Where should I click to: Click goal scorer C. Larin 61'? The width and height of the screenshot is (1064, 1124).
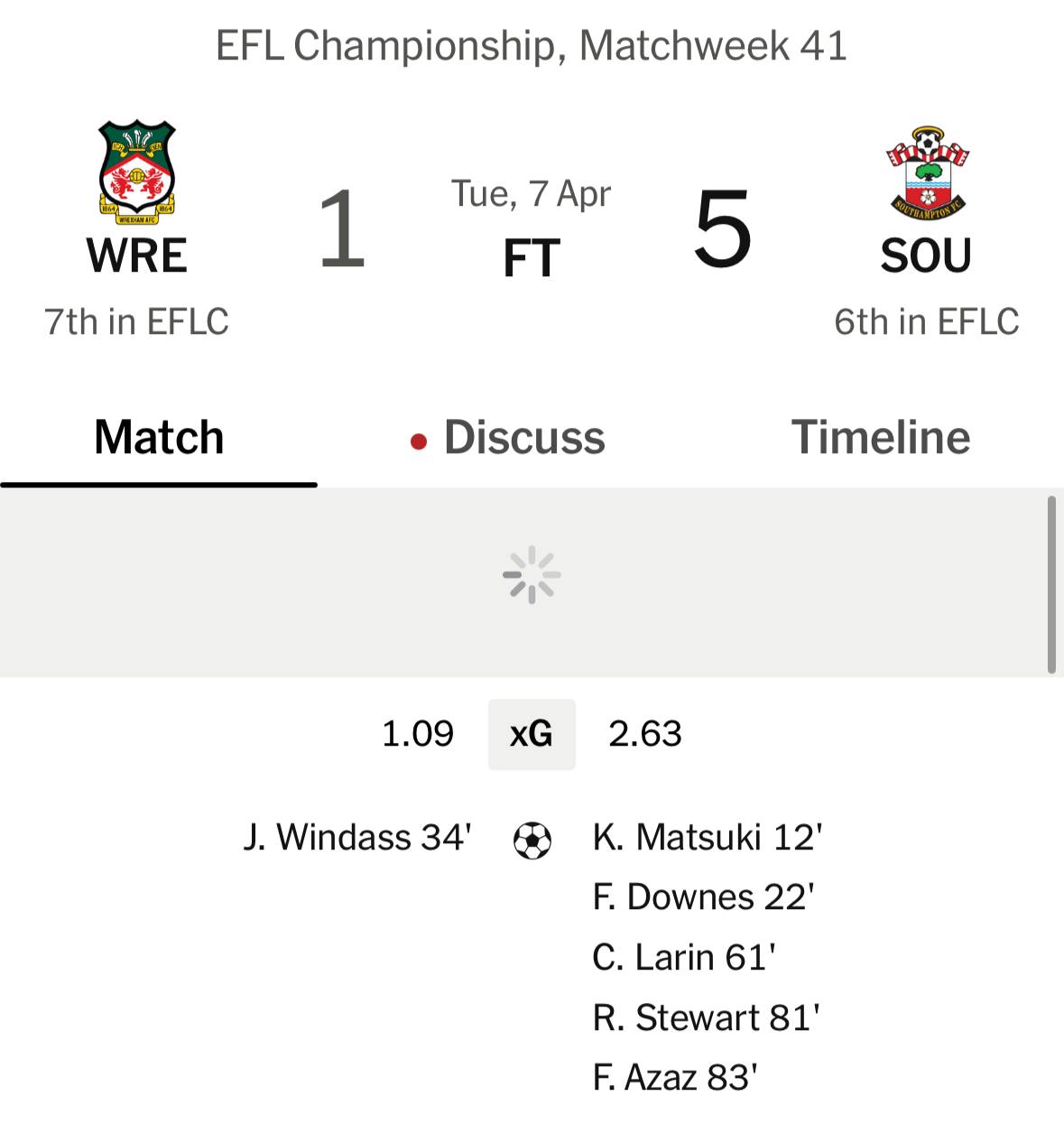(684, 958)
